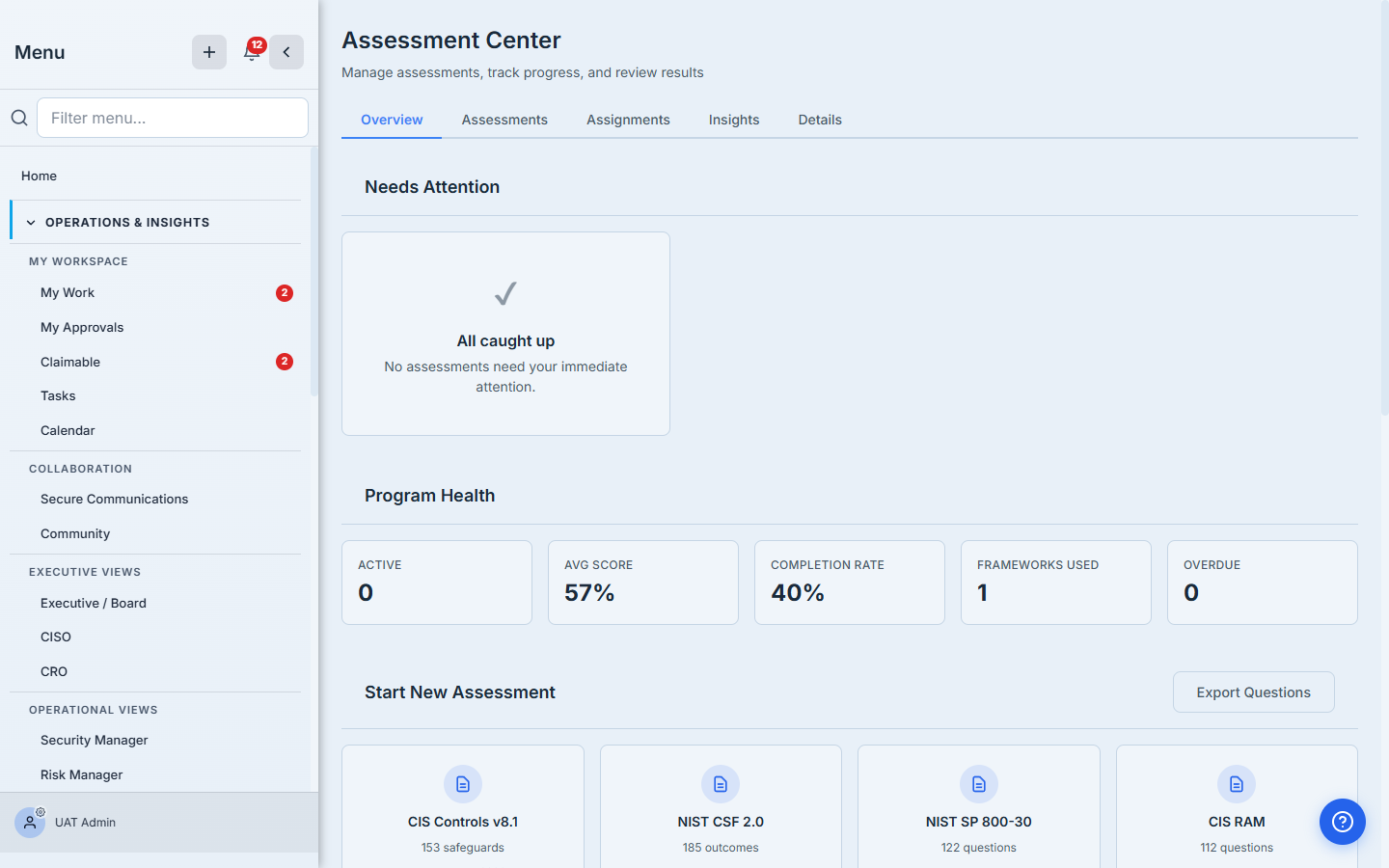The height and width of the screenshot is (868, 1389).
Task: Start a NIST SP 800-30 assessment
Action: (979, 806)
